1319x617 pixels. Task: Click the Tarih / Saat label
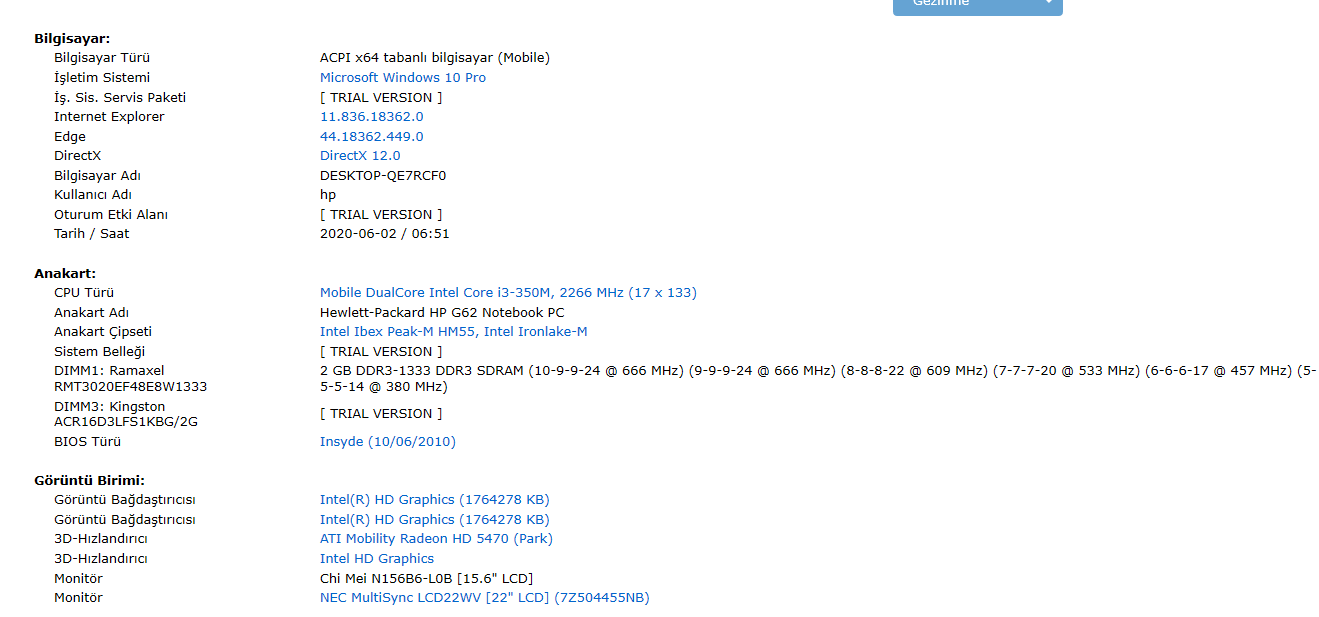pos(92,233)
